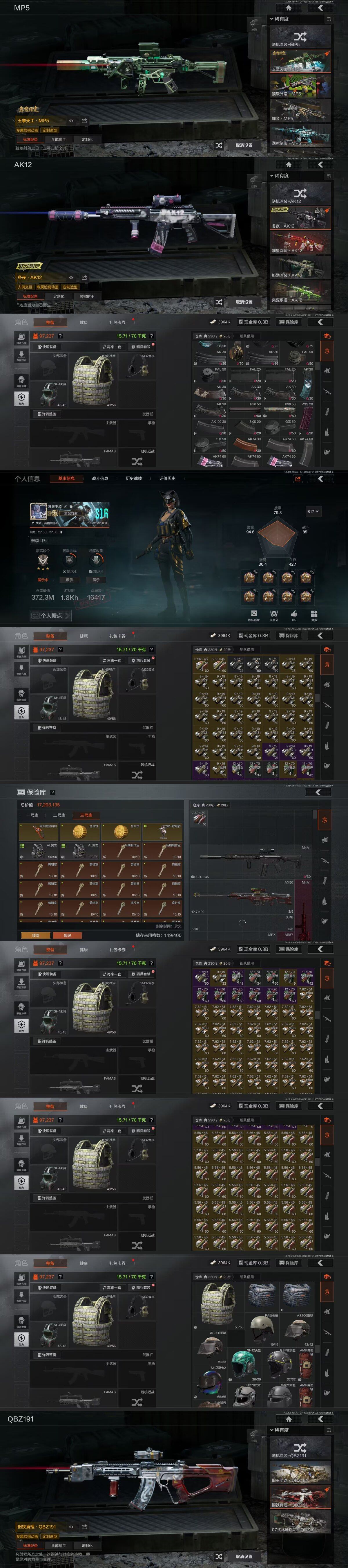Copy the player ID number on profile
348x1568 pixels.
[x=61, y=532]
